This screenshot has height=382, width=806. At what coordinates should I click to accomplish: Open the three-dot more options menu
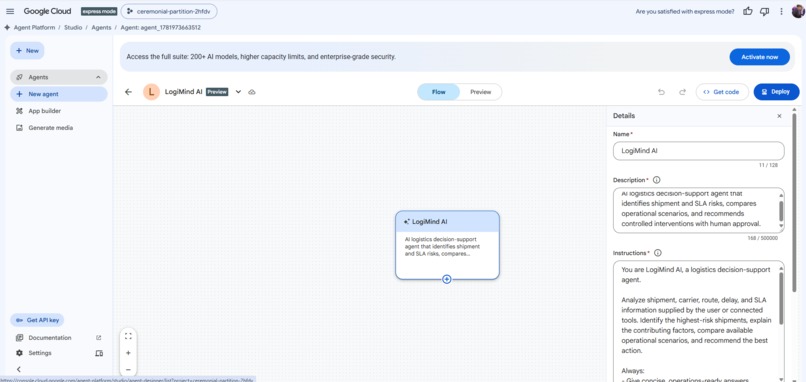point(782,11)
